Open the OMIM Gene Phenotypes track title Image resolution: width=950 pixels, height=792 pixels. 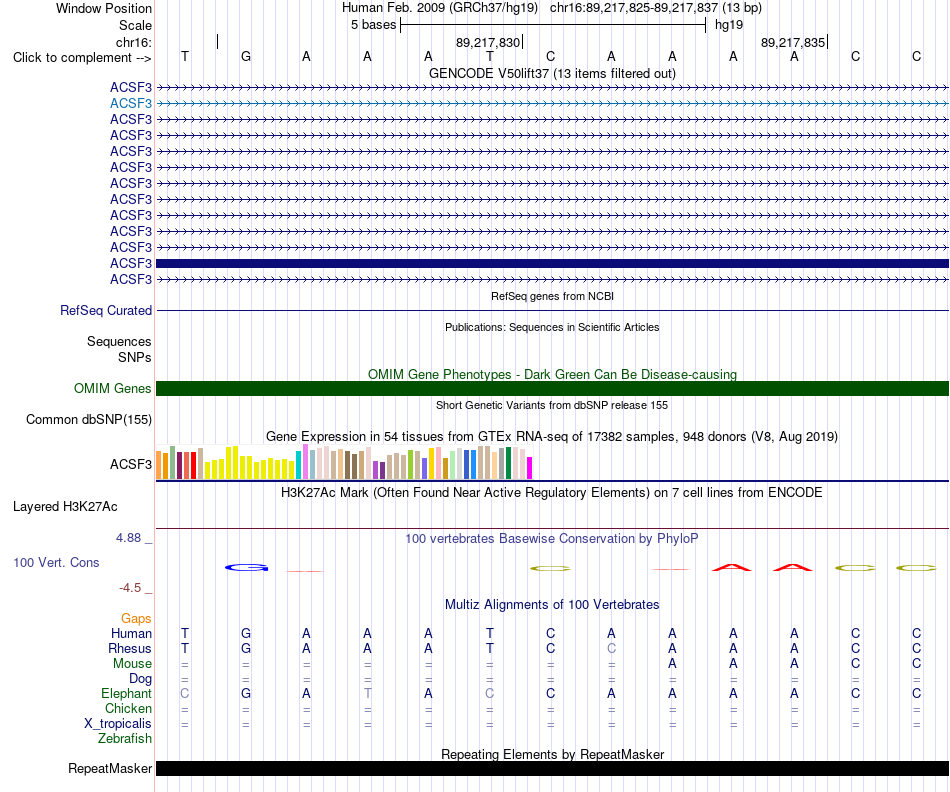point(552,374)
